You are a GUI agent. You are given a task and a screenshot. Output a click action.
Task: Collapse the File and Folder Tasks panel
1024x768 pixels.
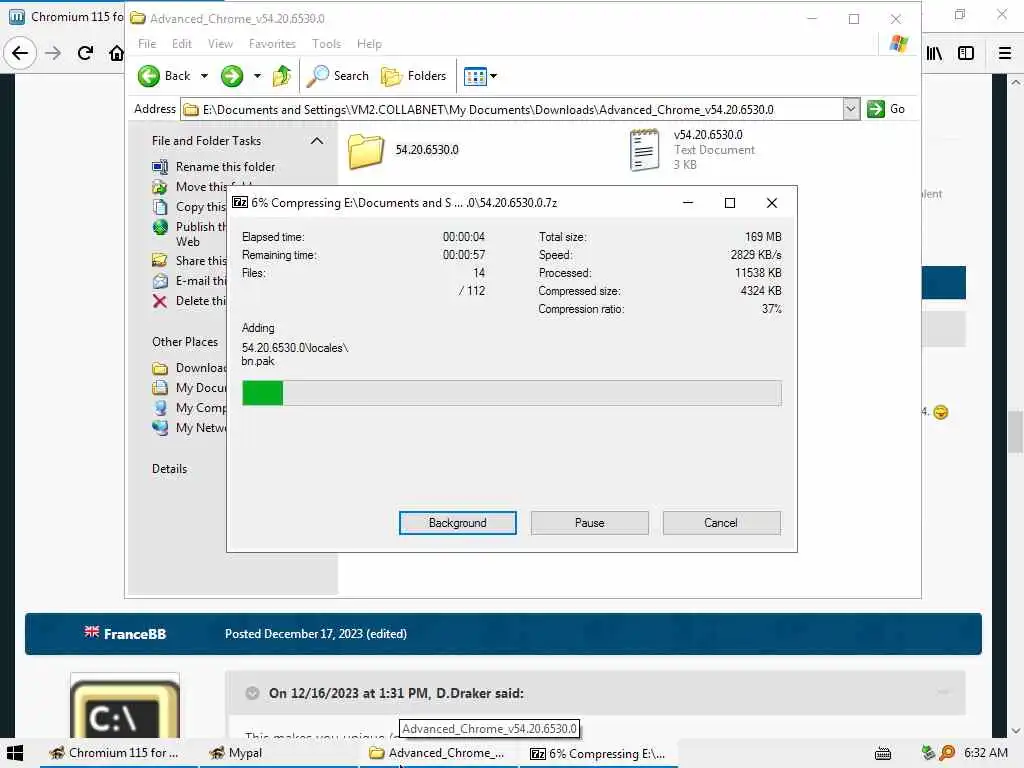(317, 141)
